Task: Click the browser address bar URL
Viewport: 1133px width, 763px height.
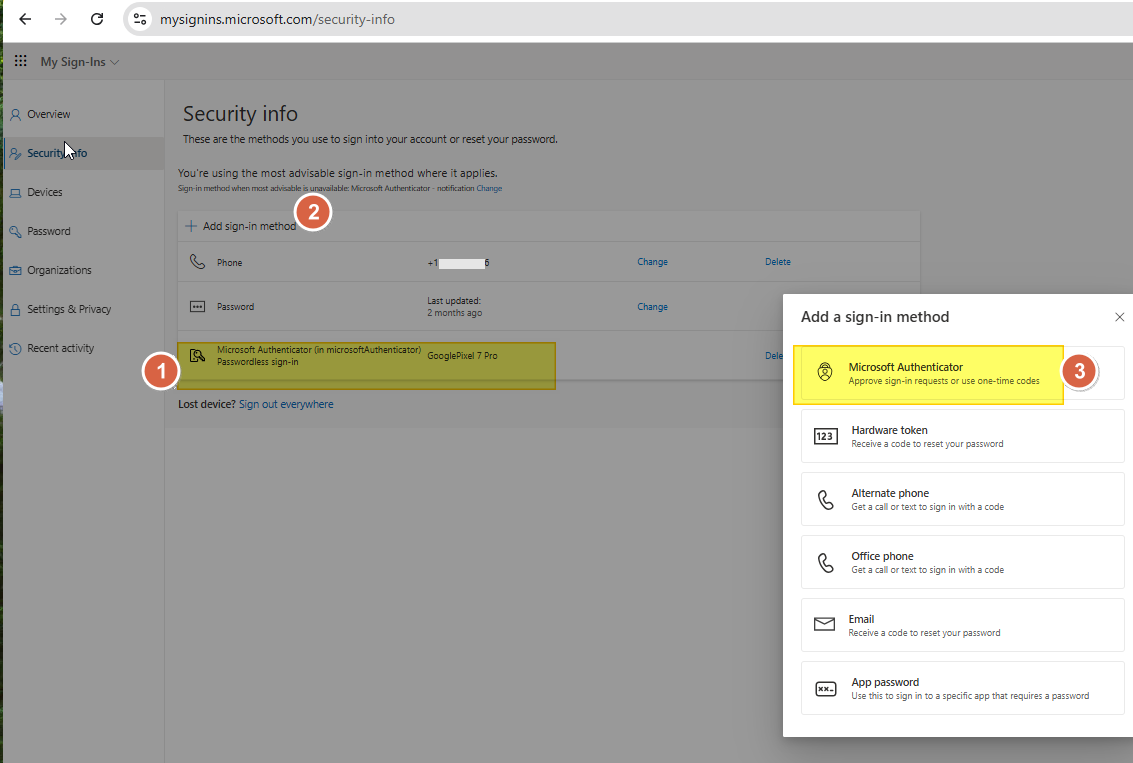Action: [x=277, y=20]
